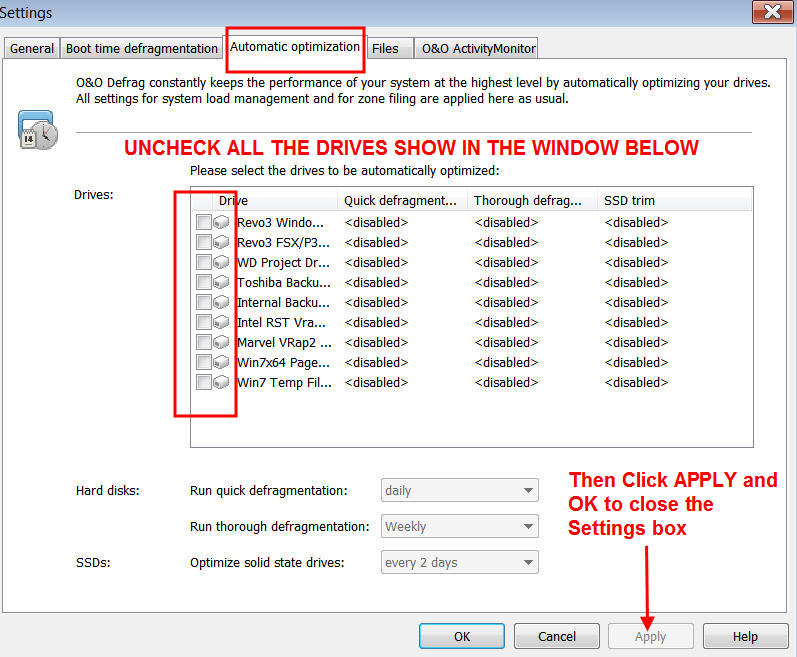Switch to the Boot time defragmentation tab
Viewport: 797px width, 657px height.
coord(142,48)
